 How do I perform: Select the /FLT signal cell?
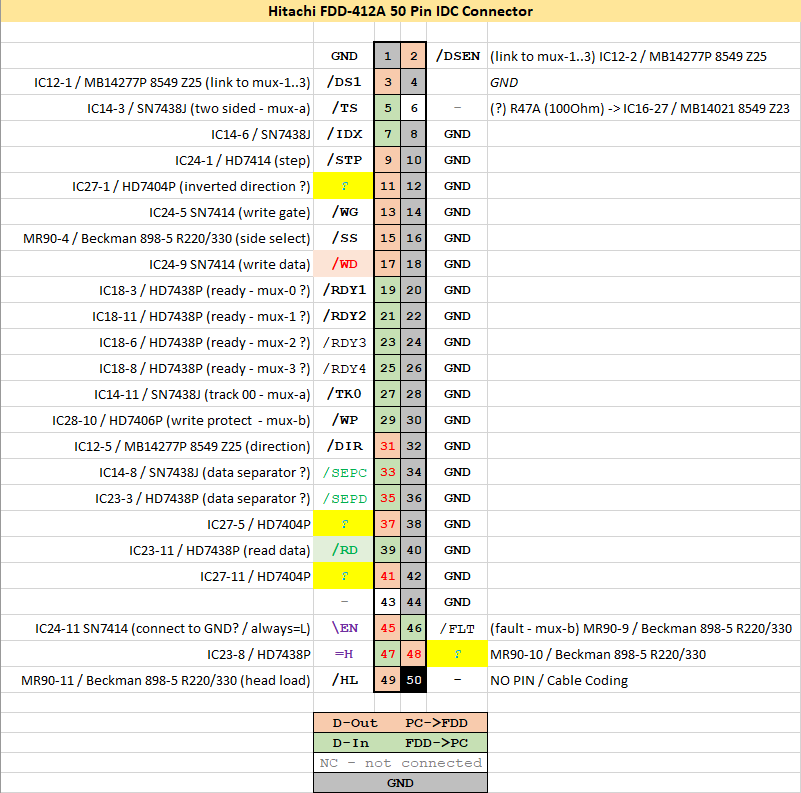457,628
